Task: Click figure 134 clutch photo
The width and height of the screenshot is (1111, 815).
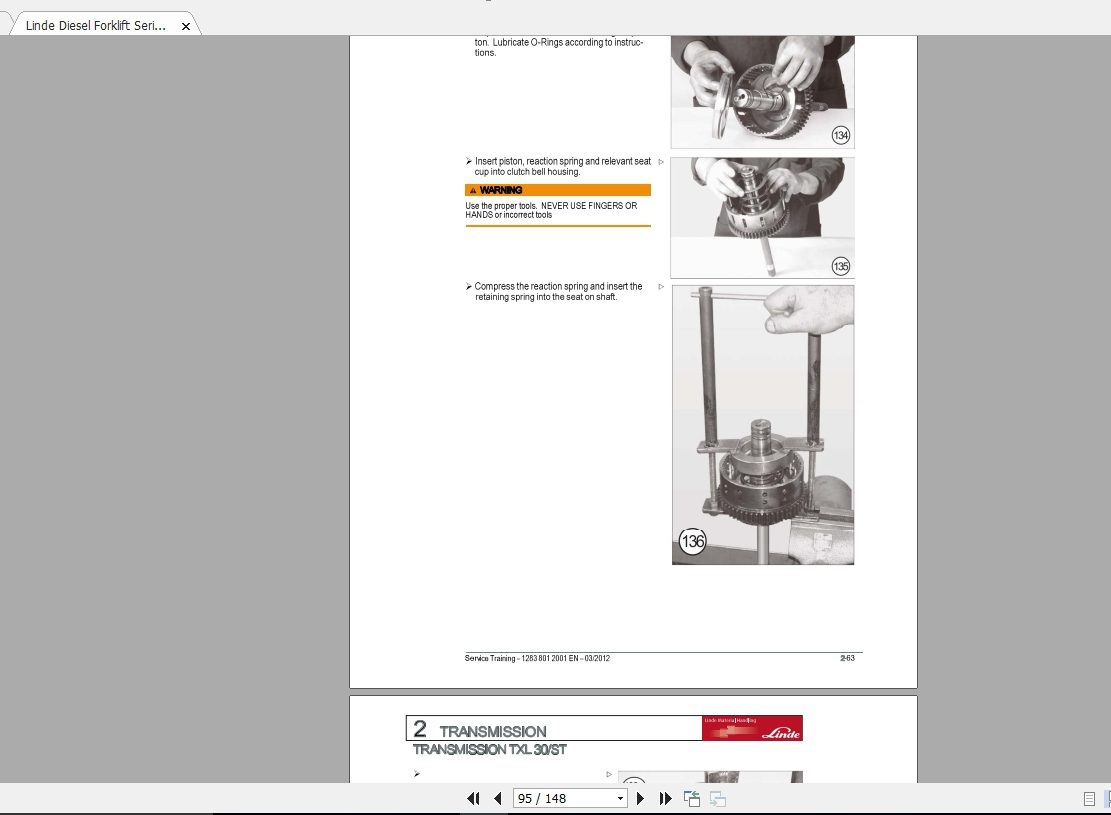Action: click(x=762, y=91)
